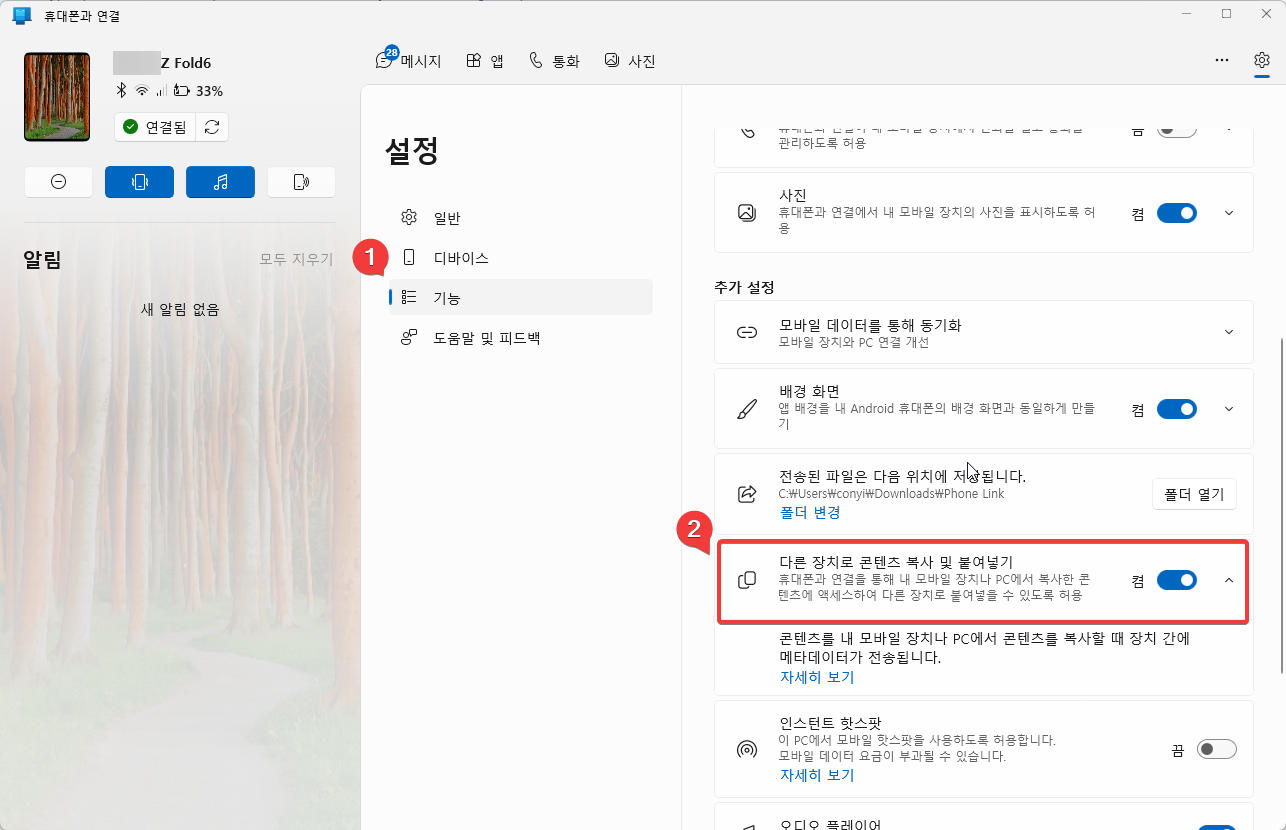Enable 인스턴트 핫스팟
Viewport: 1286px width, 830px height.
[x=1216, y=748]
